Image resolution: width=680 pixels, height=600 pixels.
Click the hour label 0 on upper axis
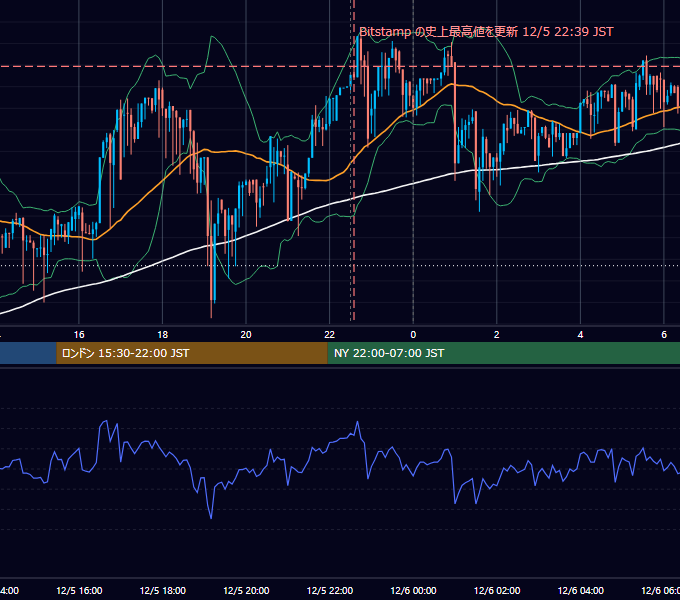[413, 335]
